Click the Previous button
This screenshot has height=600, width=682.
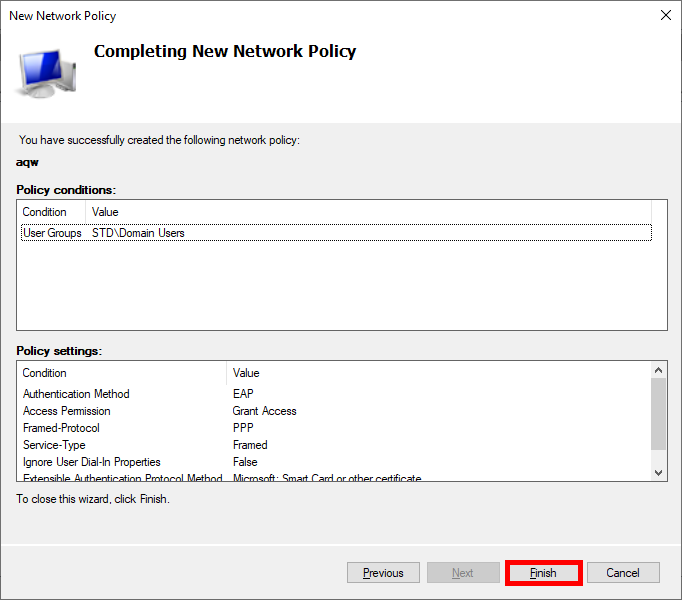(383, 573)
